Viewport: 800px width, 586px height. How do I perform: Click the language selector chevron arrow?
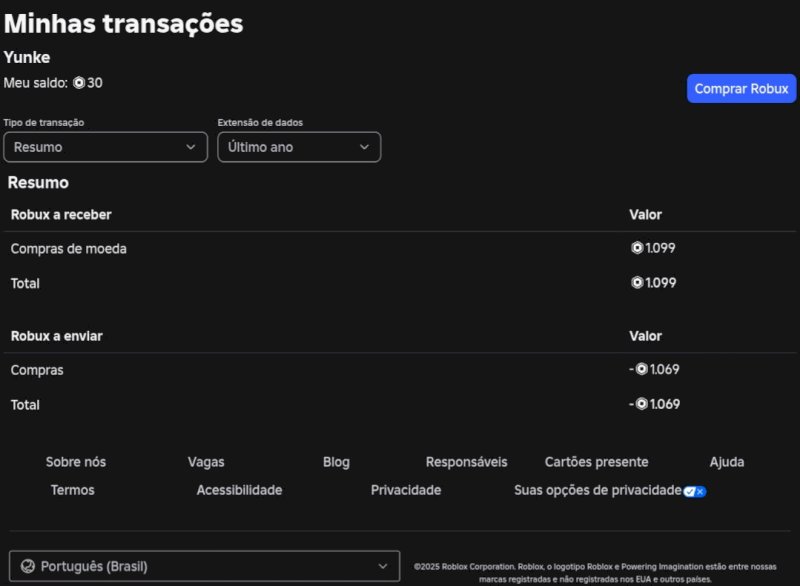click(x=383, y=566)
